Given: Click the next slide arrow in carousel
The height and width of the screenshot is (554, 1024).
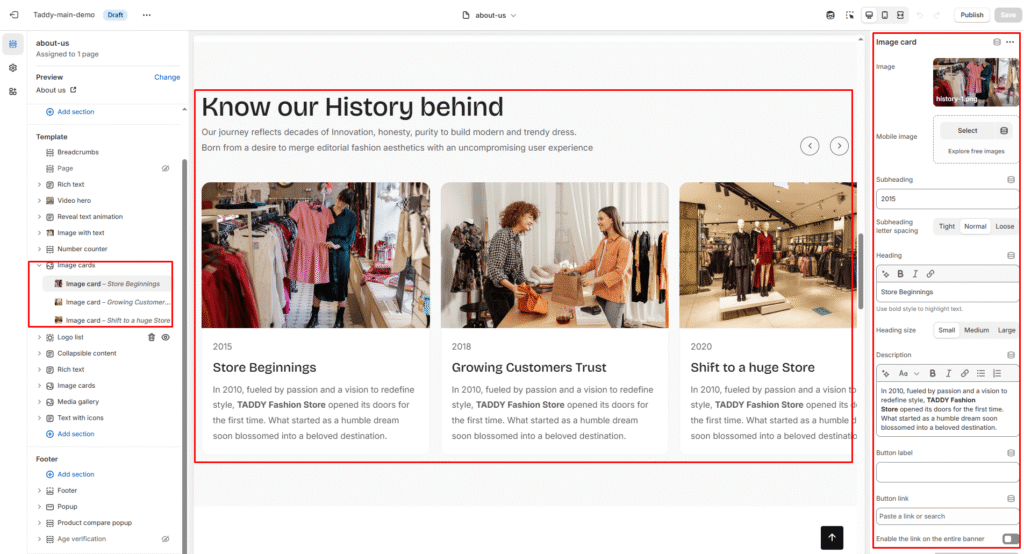Looking at the screenshot, I should point(840,146).
